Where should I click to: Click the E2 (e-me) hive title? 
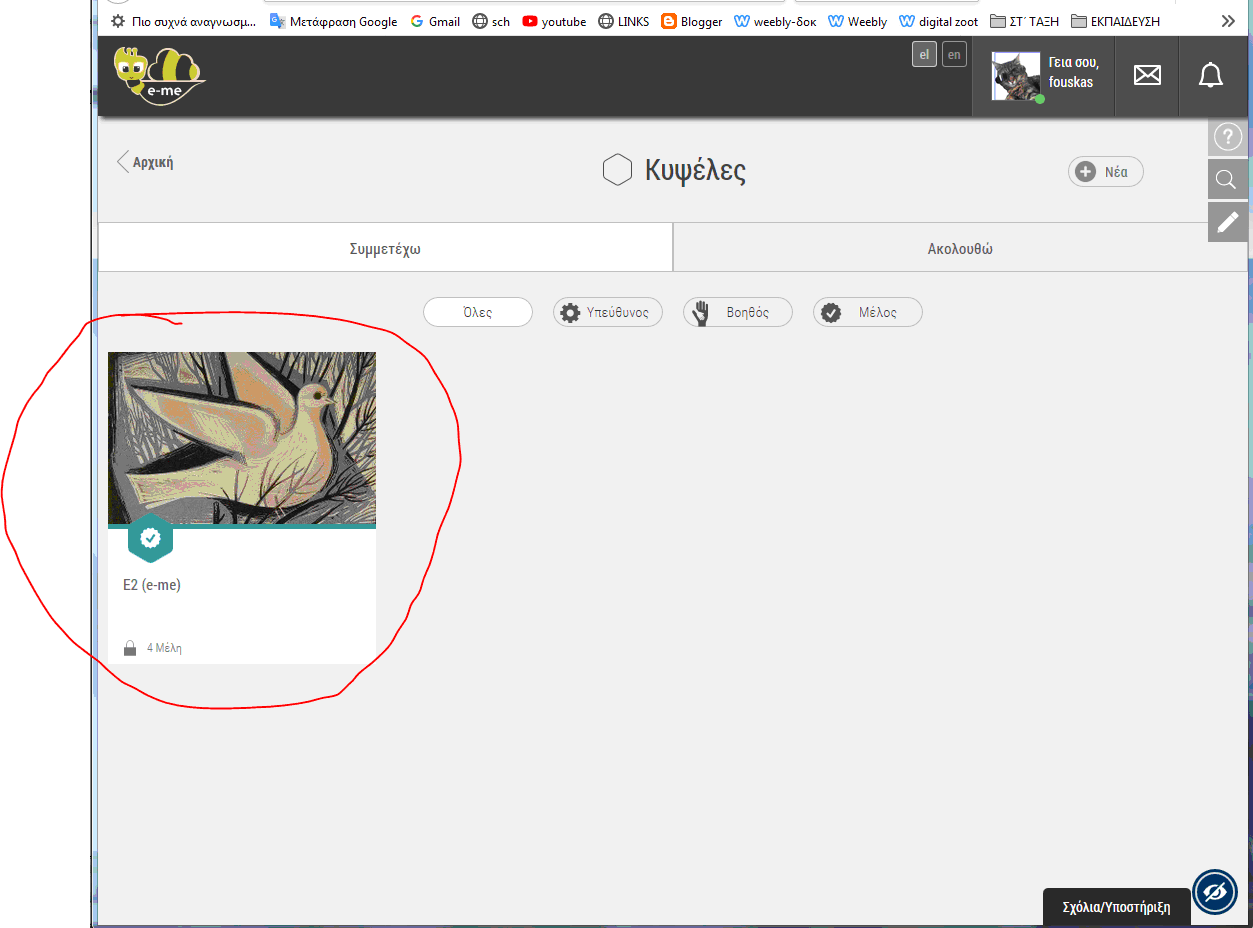click(152, 585)
